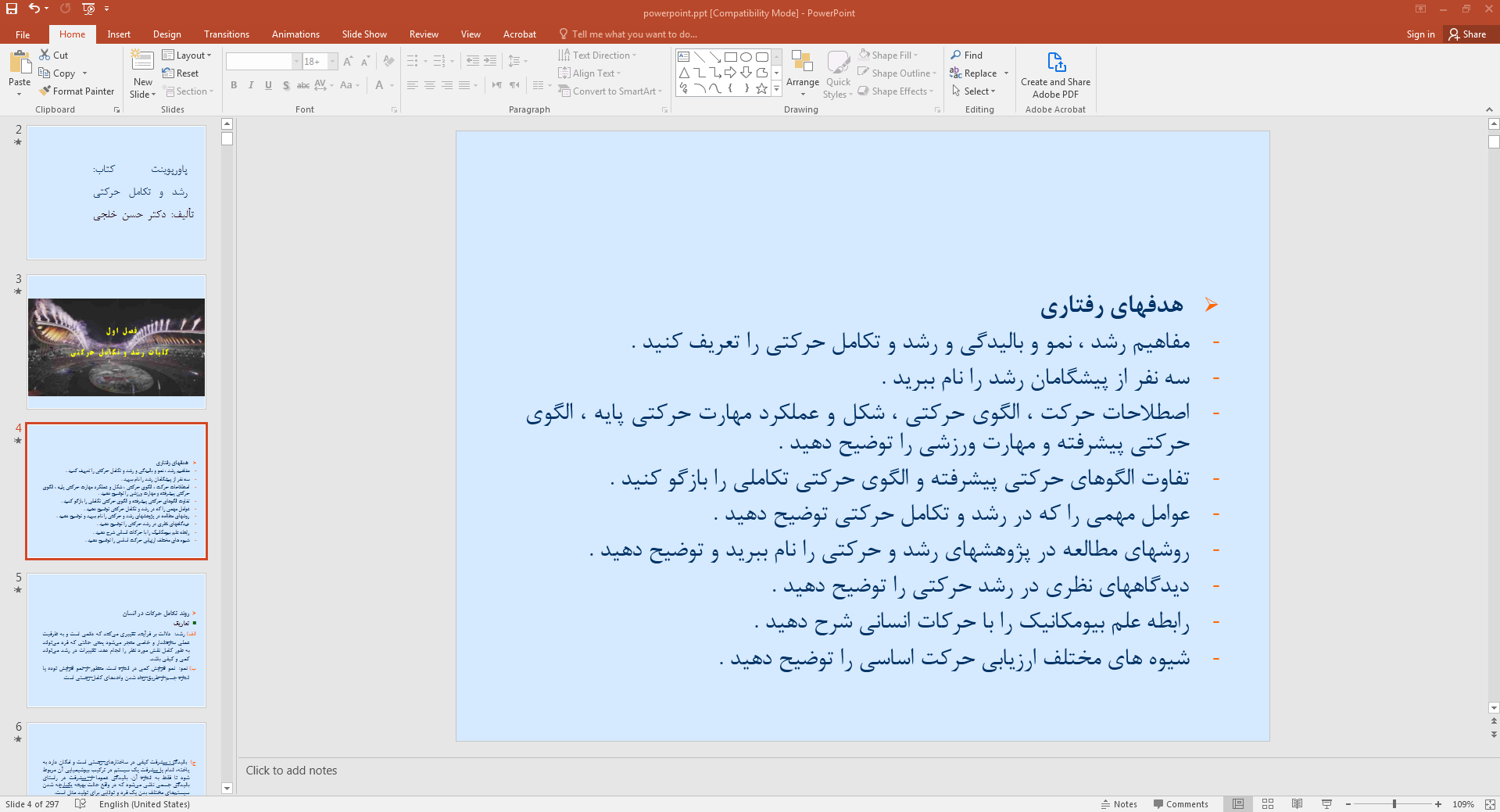Viewport: 1500px width, 812px height.
Task: Click Convert to SmartArt button
Action: (x=610, y=91)
